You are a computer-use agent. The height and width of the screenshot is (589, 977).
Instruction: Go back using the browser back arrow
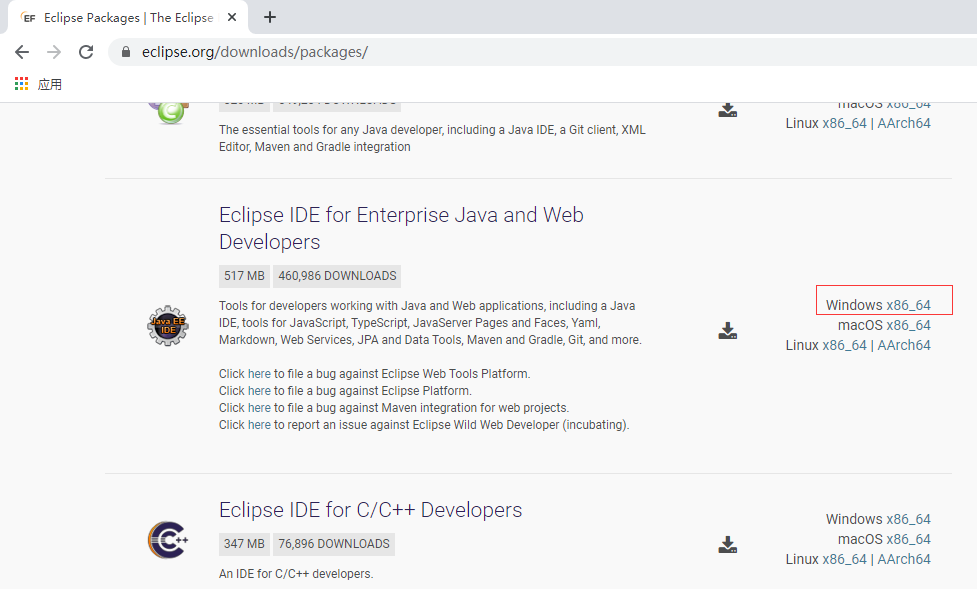pyautogui.click(x=22, y=52)
